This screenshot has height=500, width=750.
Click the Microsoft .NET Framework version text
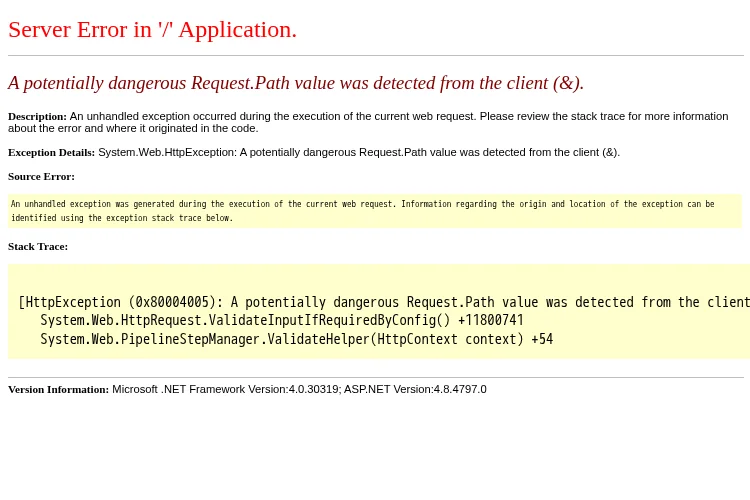point(227,389)
